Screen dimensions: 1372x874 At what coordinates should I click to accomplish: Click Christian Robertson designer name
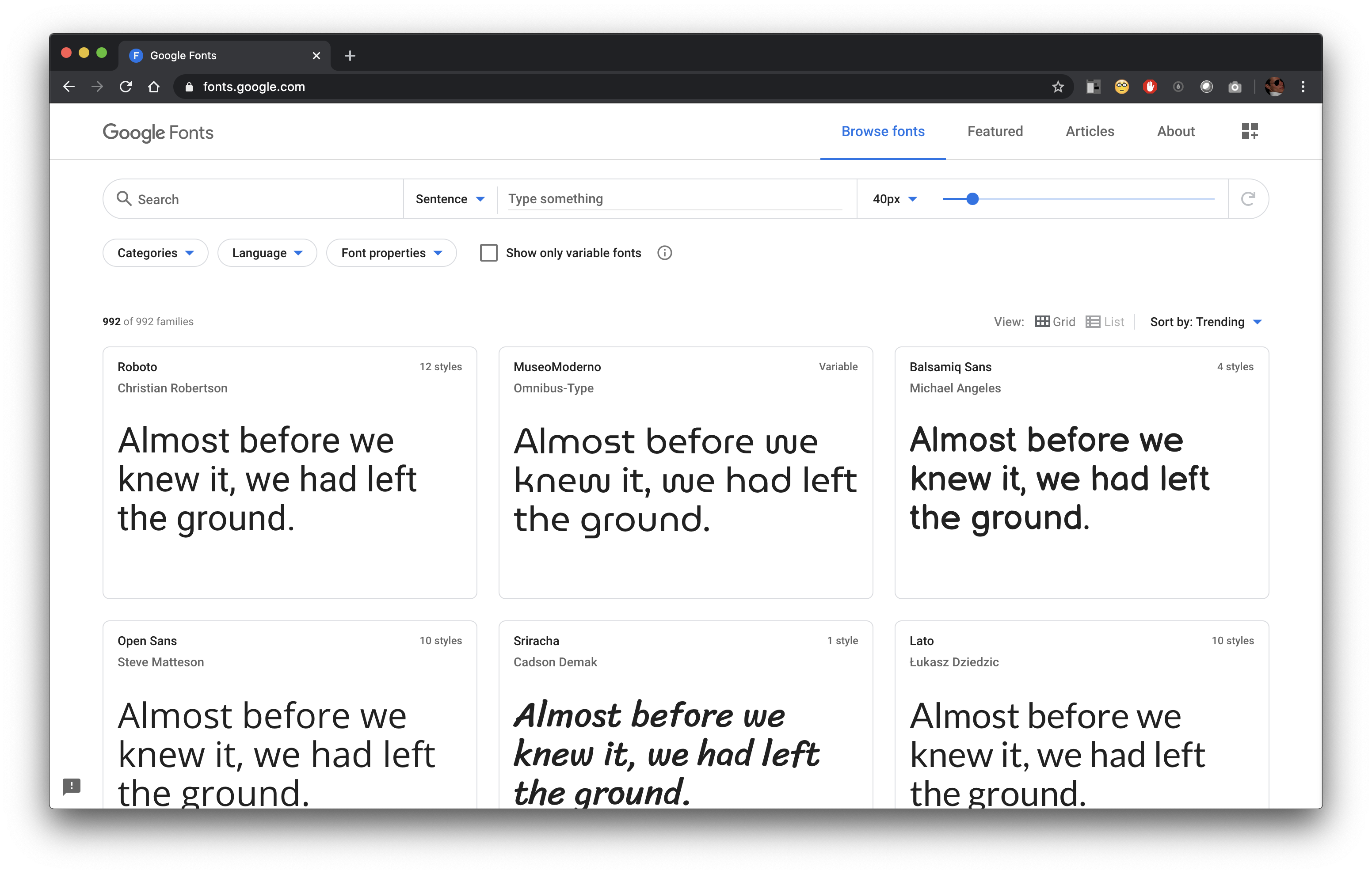coord(172,388)
